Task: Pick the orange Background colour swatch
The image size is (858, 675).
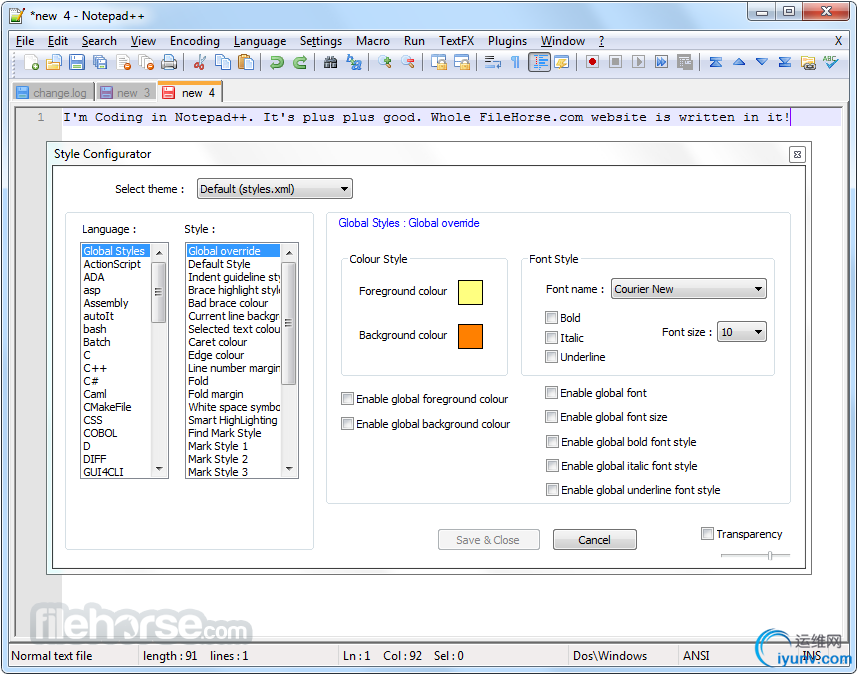Action: [470, 336]
